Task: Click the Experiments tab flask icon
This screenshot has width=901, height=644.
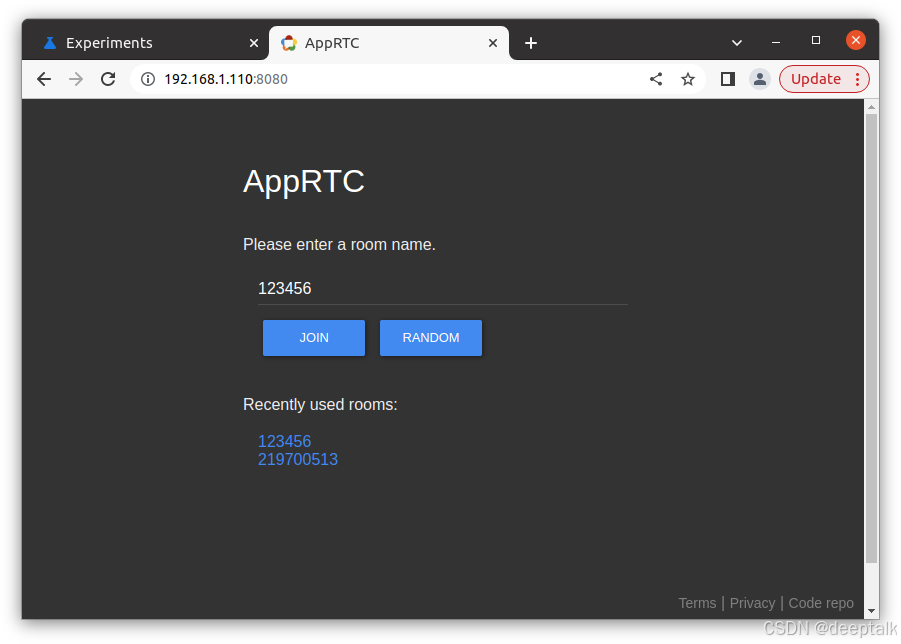Action: point(50,43)
